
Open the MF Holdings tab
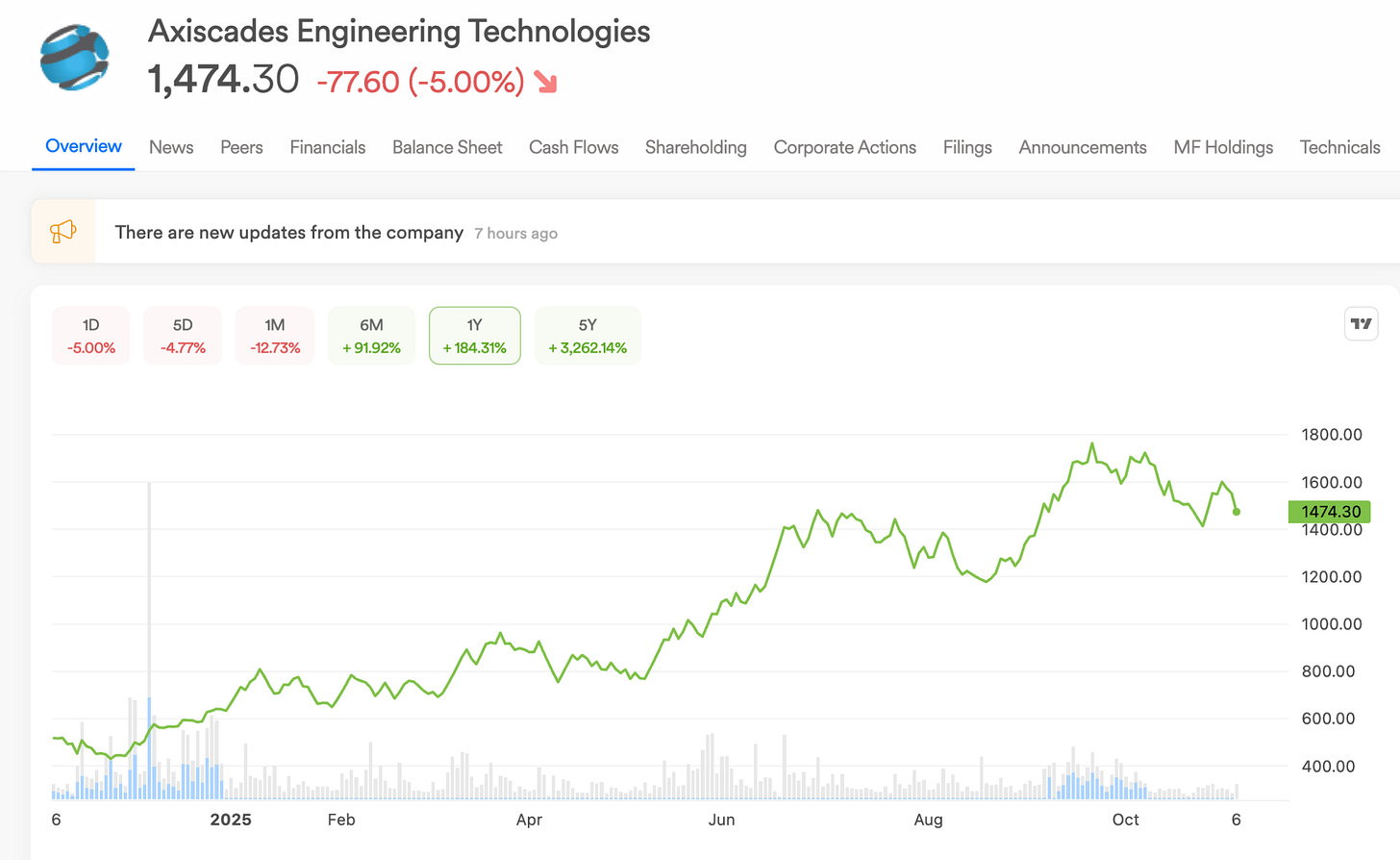pyautogui.click(x=1223, y=147)
